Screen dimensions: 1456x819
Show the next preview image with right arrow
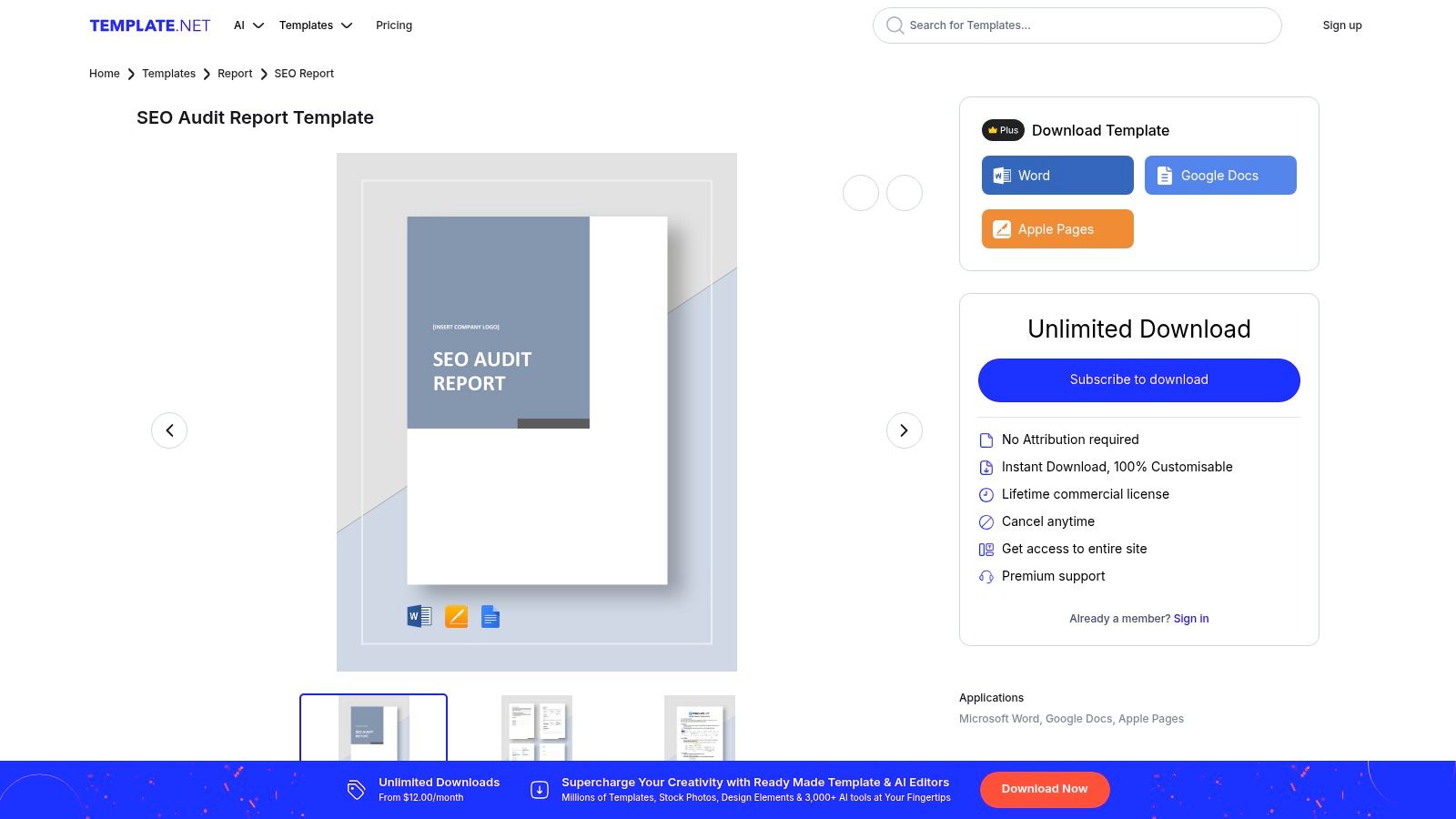coord(904,430)
